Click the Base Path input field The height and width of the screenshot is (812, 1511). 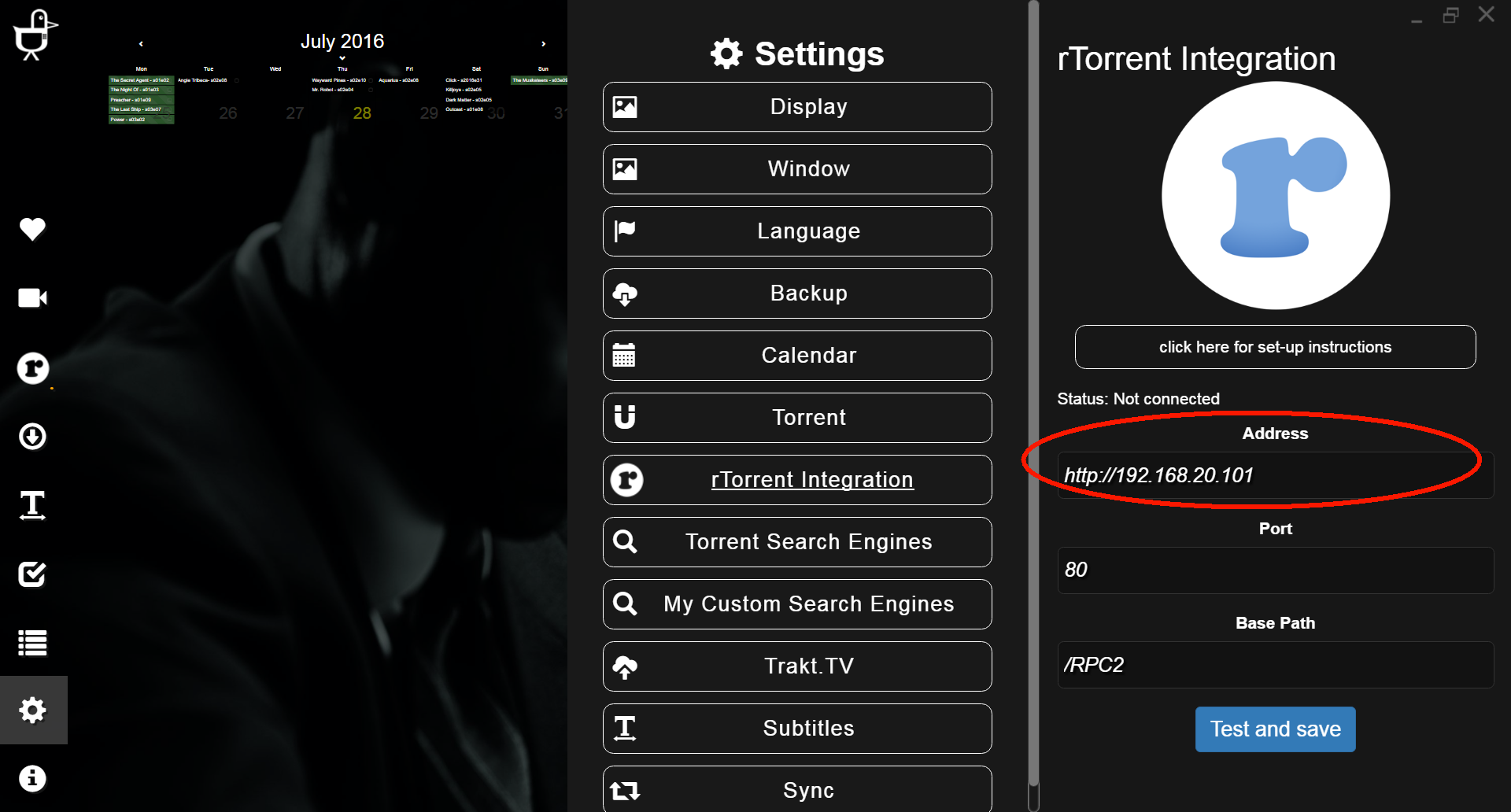[1275, 665]
